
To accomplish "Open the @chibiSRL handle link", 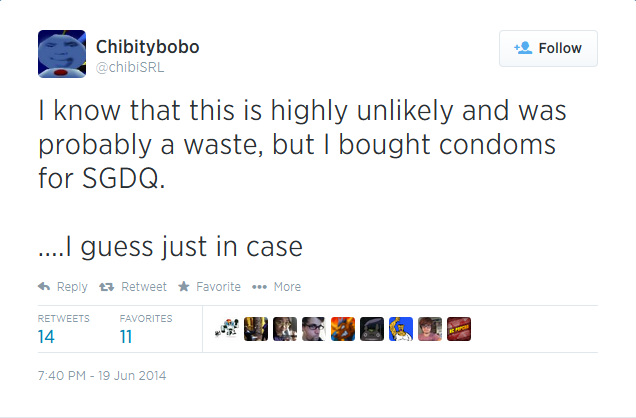I will (130, 67).
